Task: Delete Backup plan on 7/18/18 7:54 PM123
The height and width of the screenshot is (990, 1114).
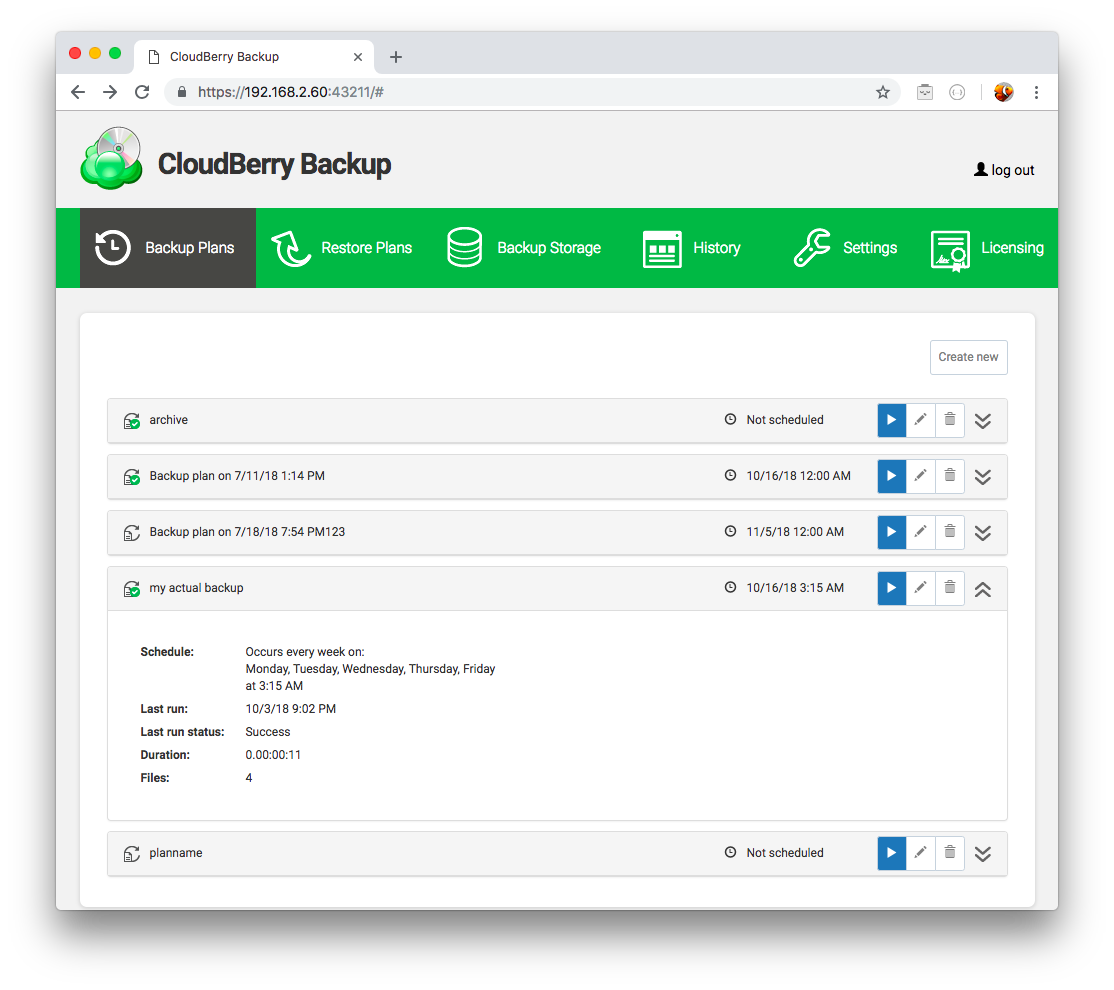Action: pos(950,532)
